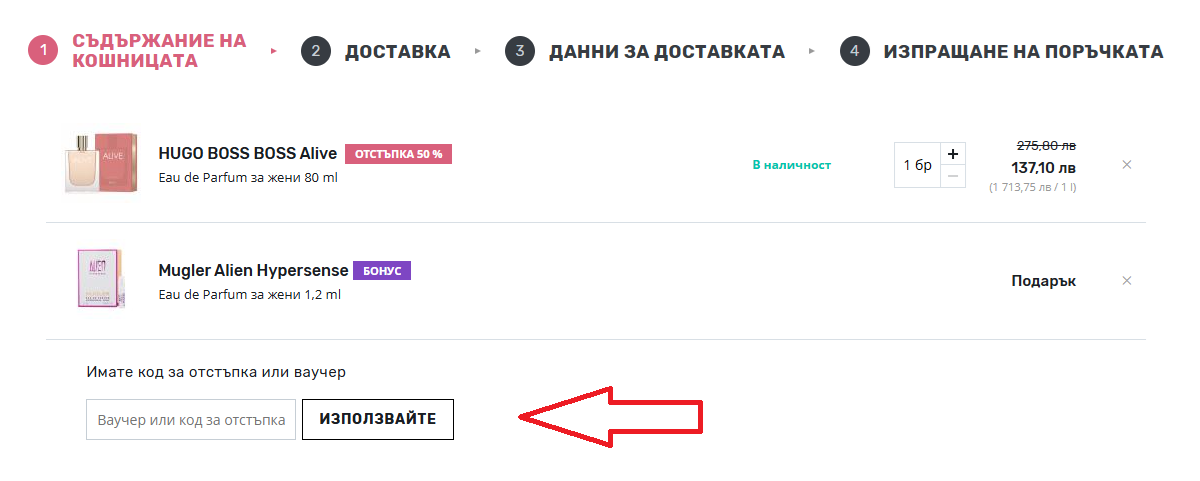Image resolution: width=1200 pixels, height=481 pixels.
Task: Click the step 3 circle icon
Action: tap(520, 51)
